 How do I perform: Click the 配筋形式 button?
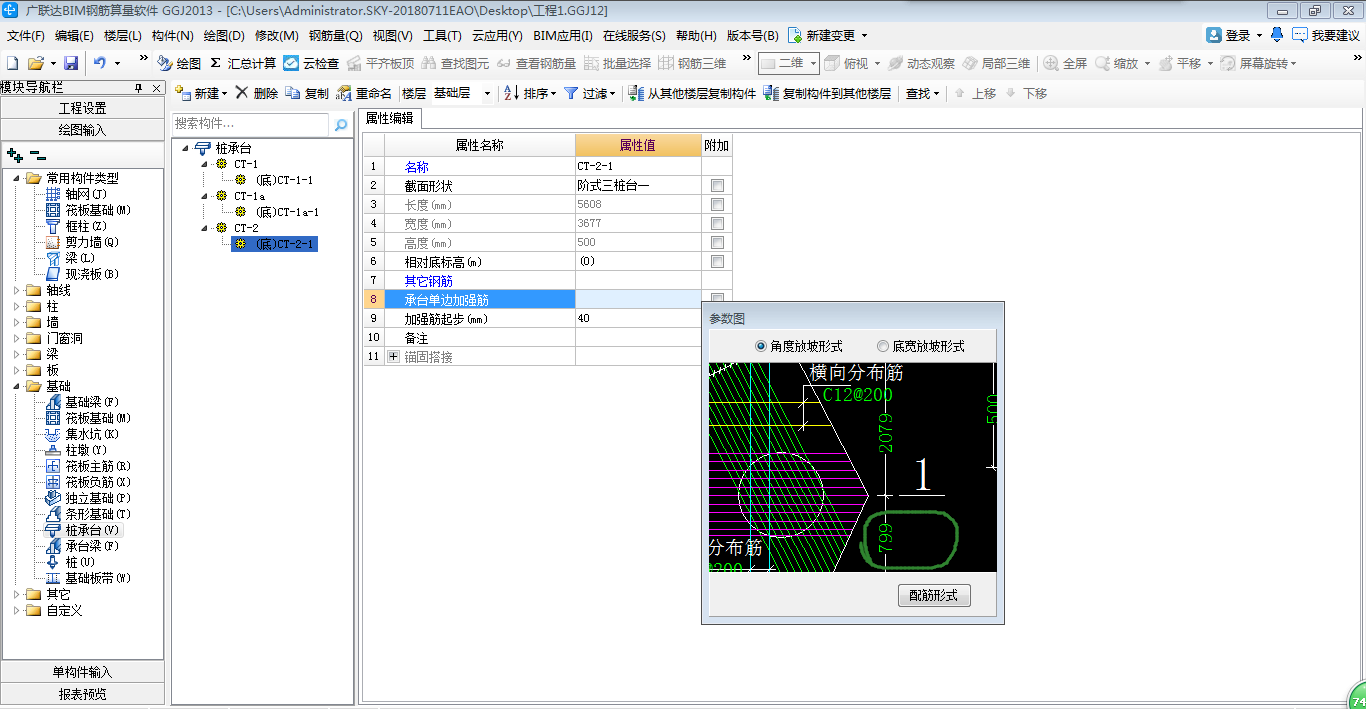[x=934, y=595]
